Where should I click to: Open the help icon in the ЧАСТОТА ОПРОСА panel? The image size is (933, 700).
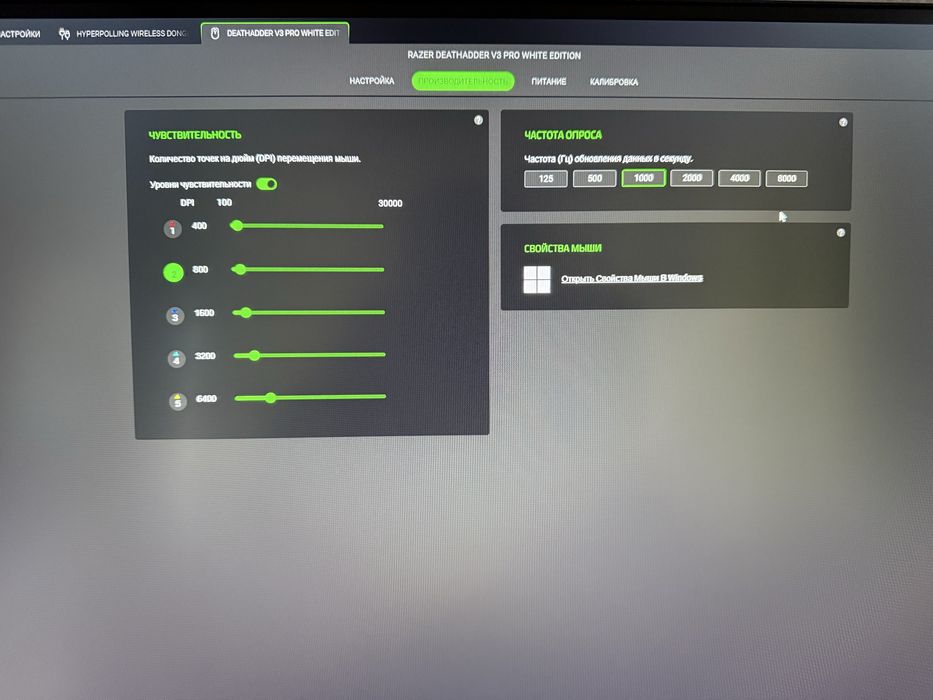pyautogui.click(x=843, y=122)
